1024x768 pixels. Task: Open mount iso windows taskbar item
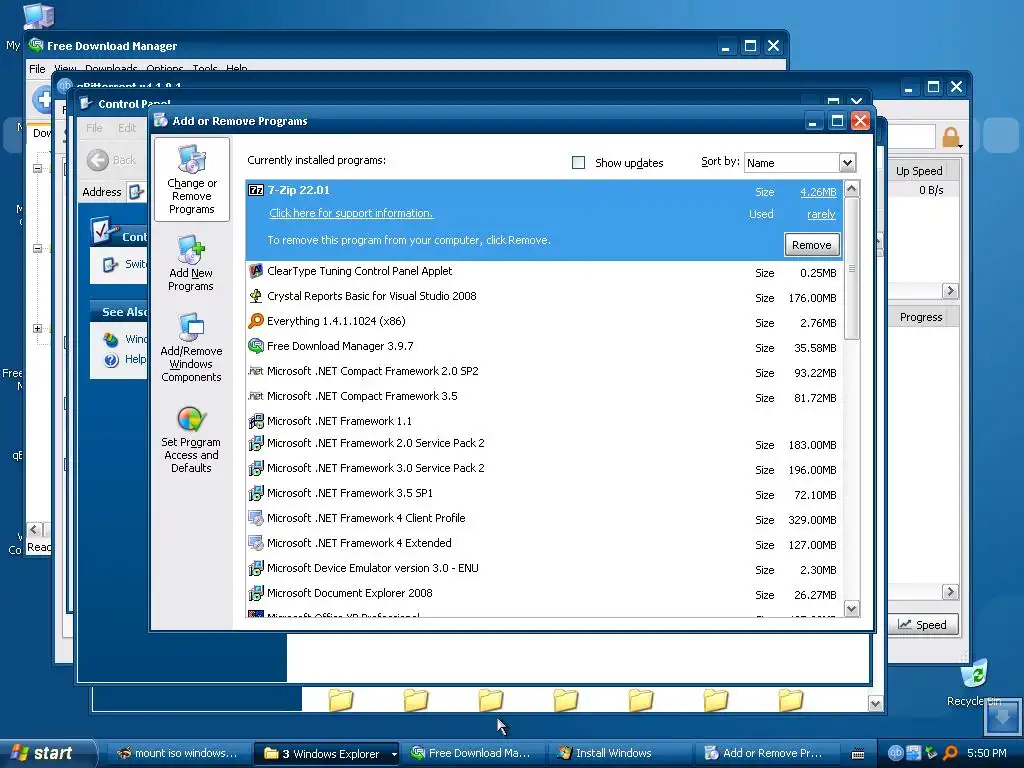pos(178,754)
